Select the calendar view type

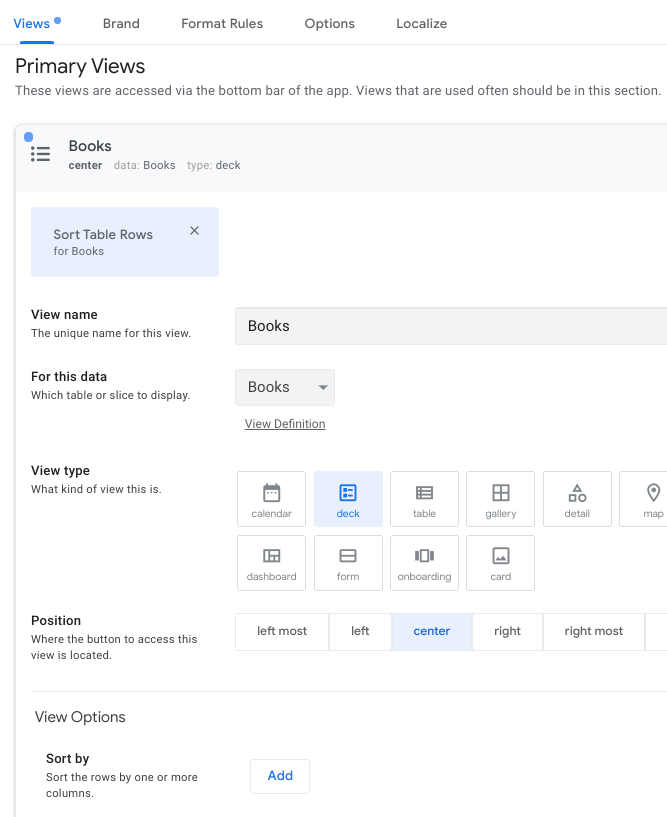pyautogui.click(x=271, y=498)
